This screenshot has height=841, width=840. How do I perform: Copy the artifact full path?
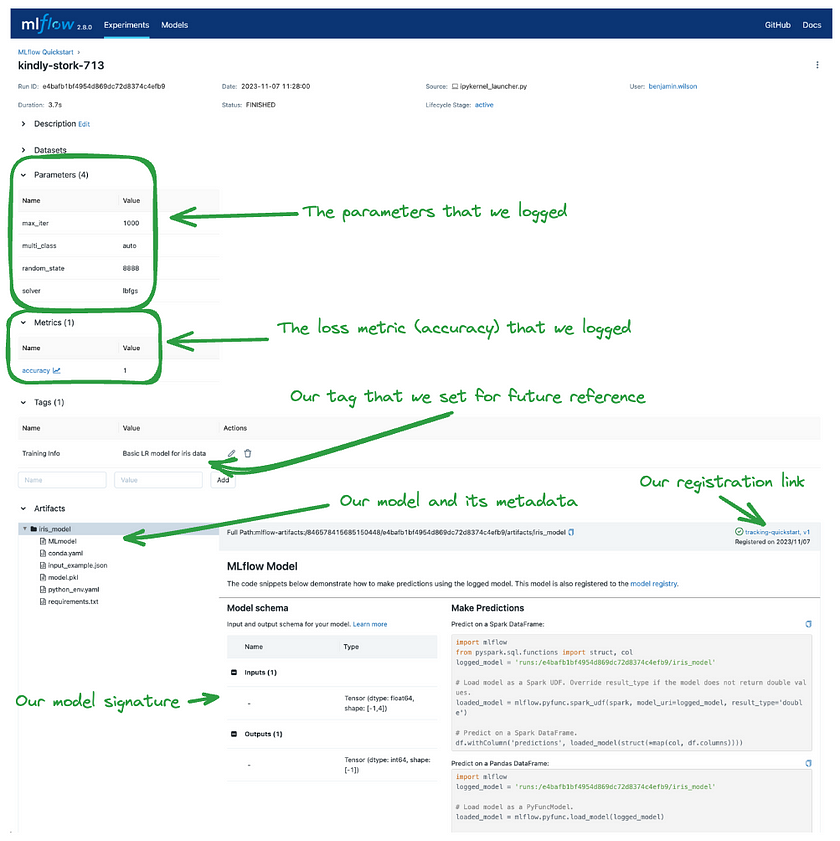(571, 532)
